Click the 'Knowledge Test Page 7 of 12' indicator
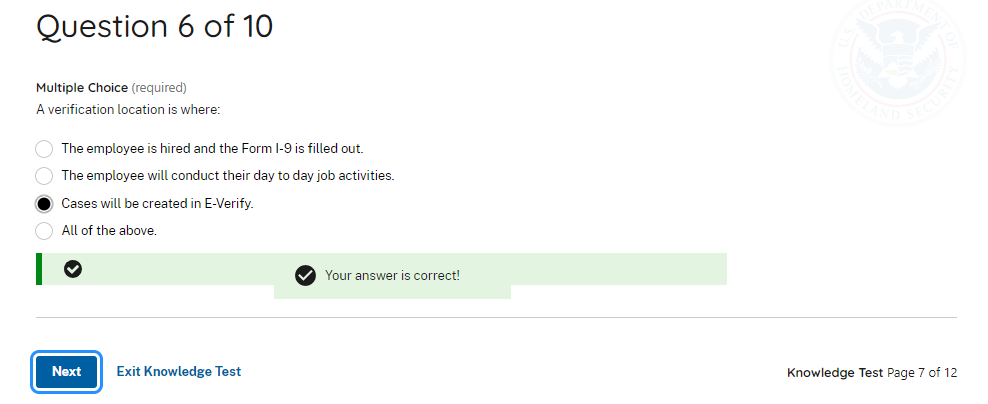The width and height of the screenshot is (988, 404). tap(872, 372)
